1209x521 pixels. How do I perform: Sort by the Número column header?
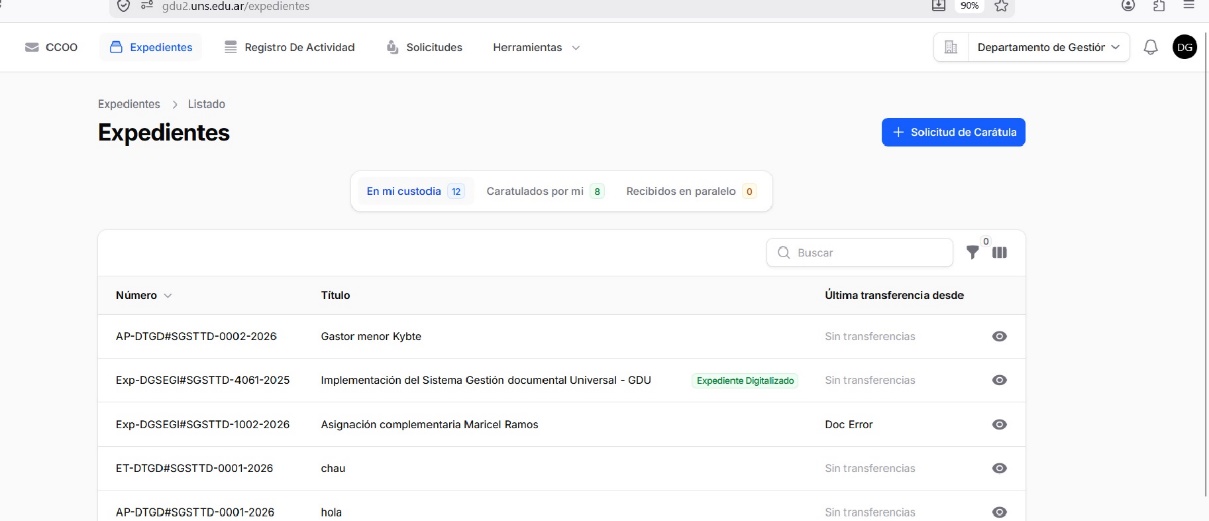[x=144, y=296]
